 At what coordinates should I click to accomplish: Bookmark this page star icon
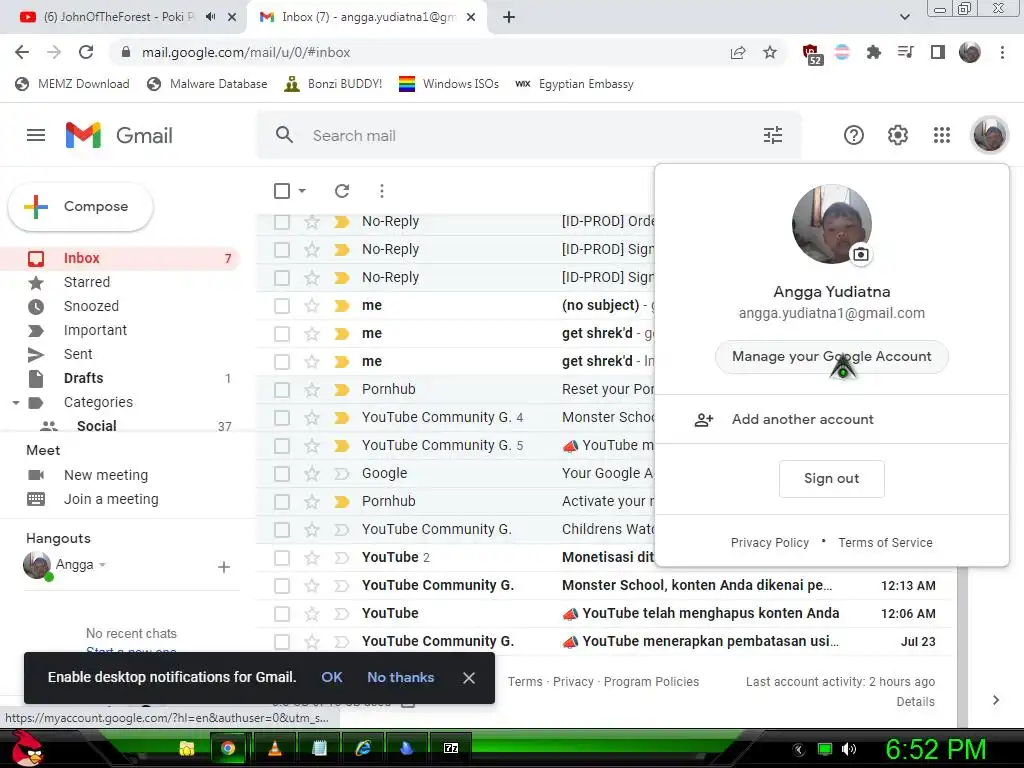click(x=770, y=52)
